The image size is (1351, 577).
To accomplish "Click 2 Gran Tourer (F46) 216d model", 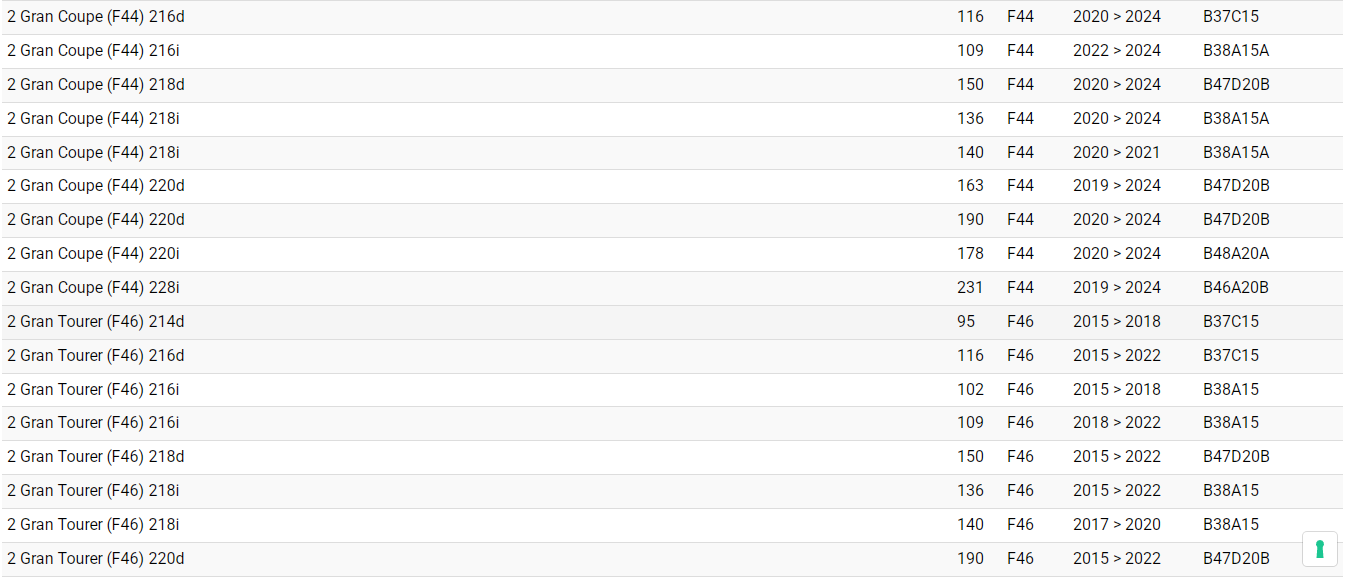I will 96,356.
